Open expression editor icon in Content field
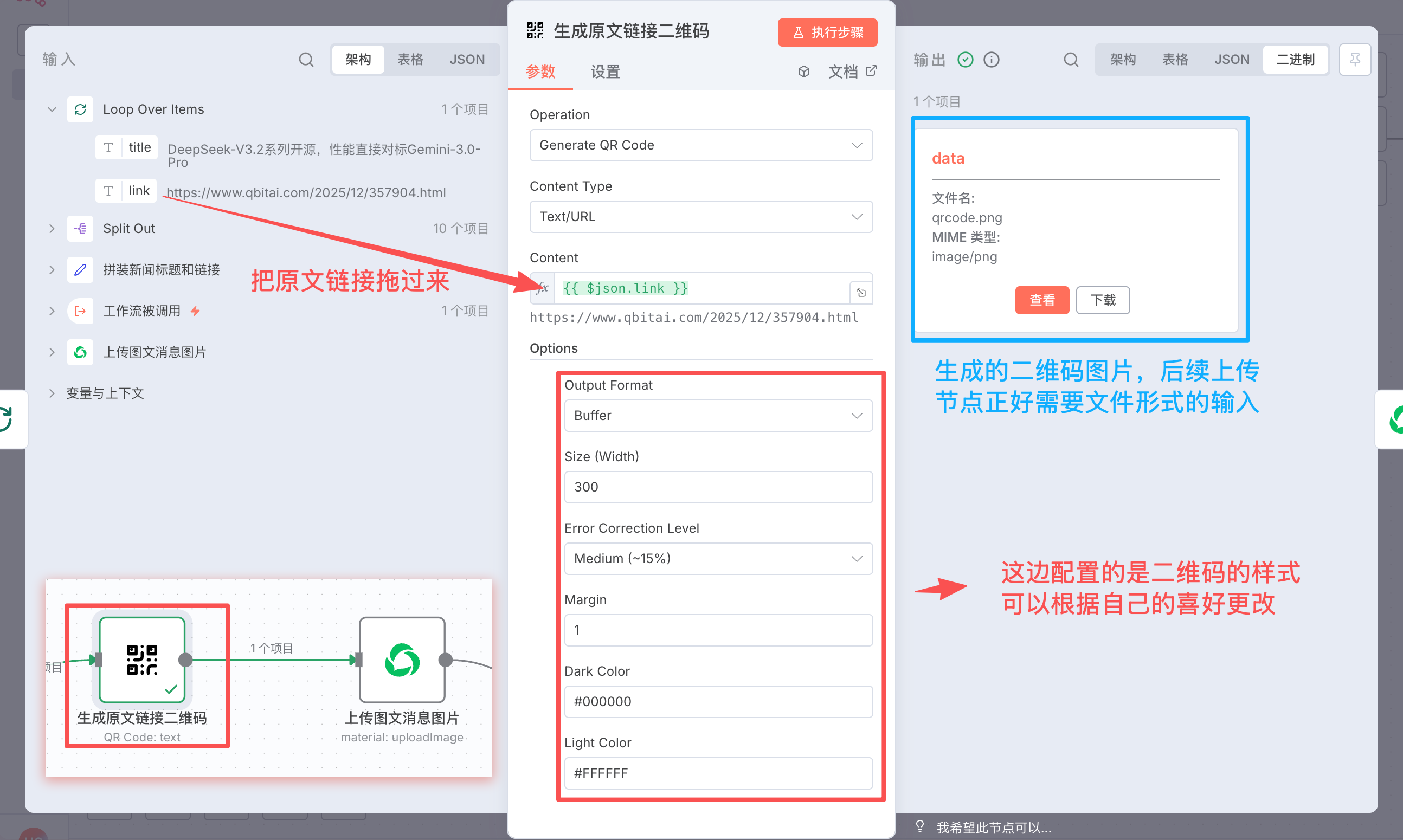 860,293
